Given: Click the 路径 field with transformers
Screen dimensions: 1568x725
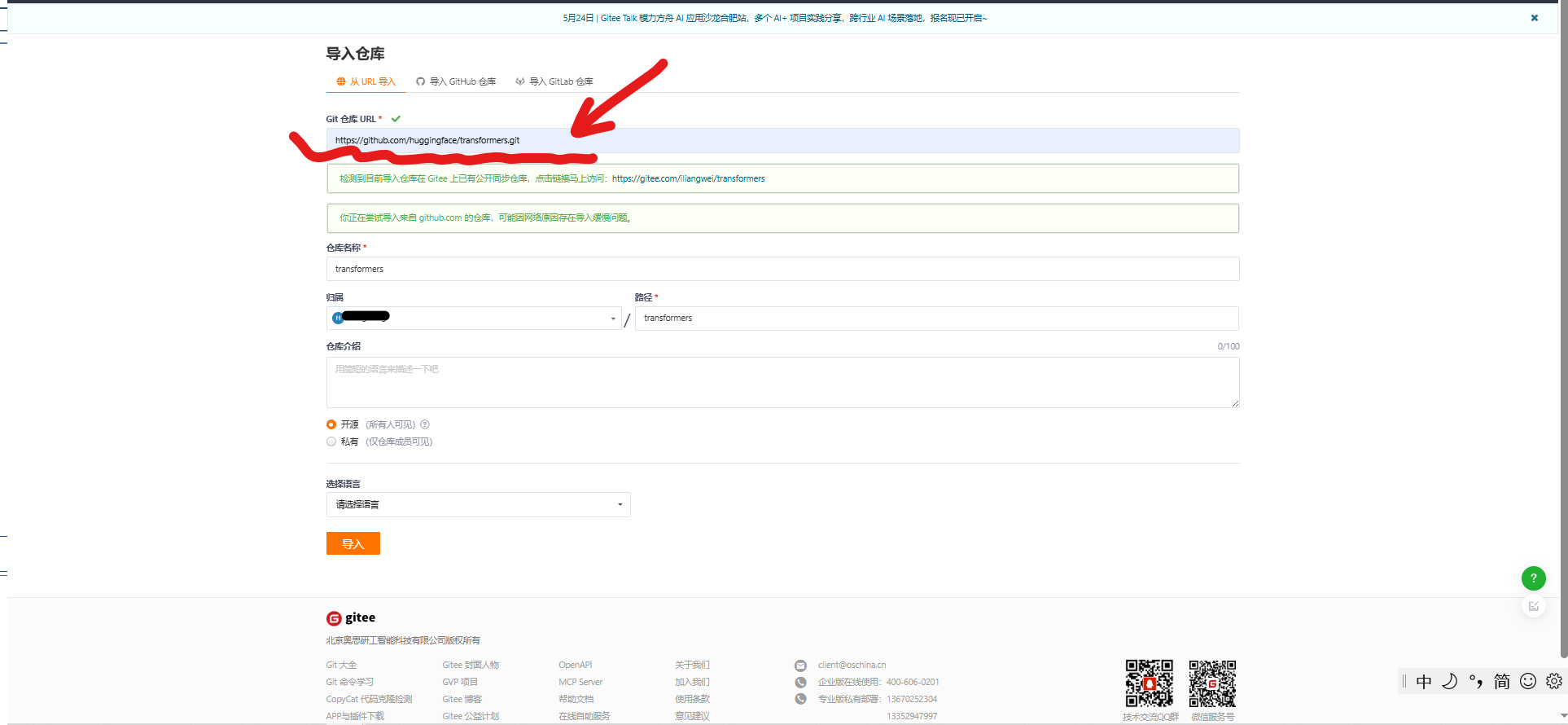Looking at the screenshot, I should [936, 318].
